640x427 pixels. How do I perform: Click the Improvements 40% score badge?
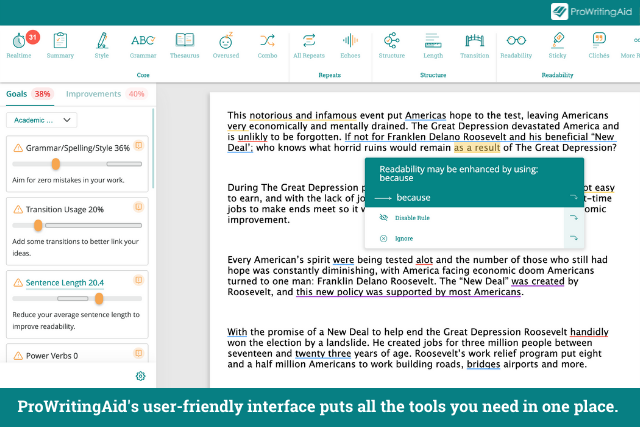pos(136,94)
